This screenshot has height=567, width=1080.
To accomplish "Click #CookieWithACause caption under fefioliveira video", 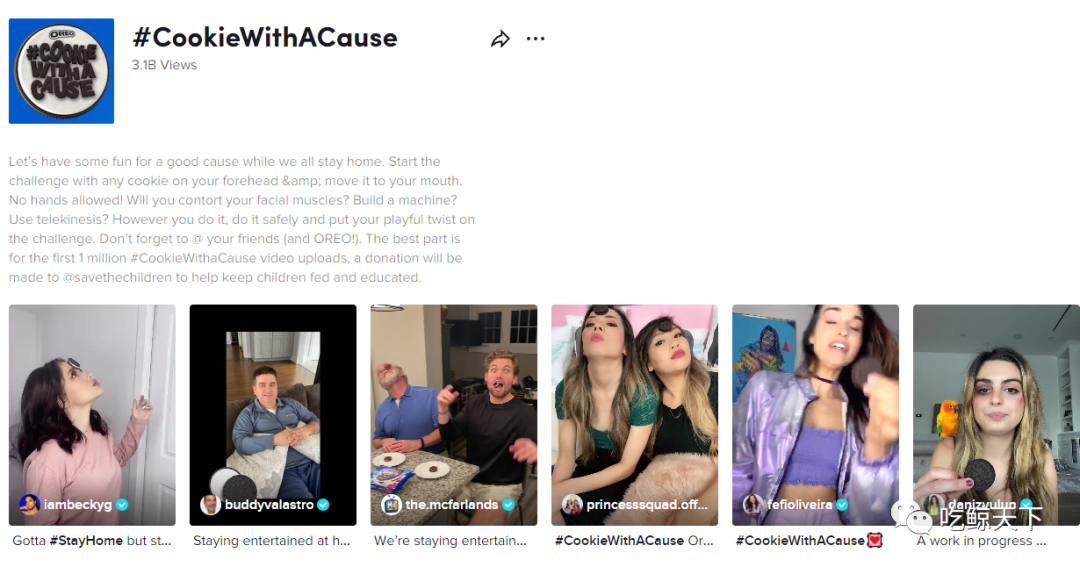I will (x=800, y=541).
